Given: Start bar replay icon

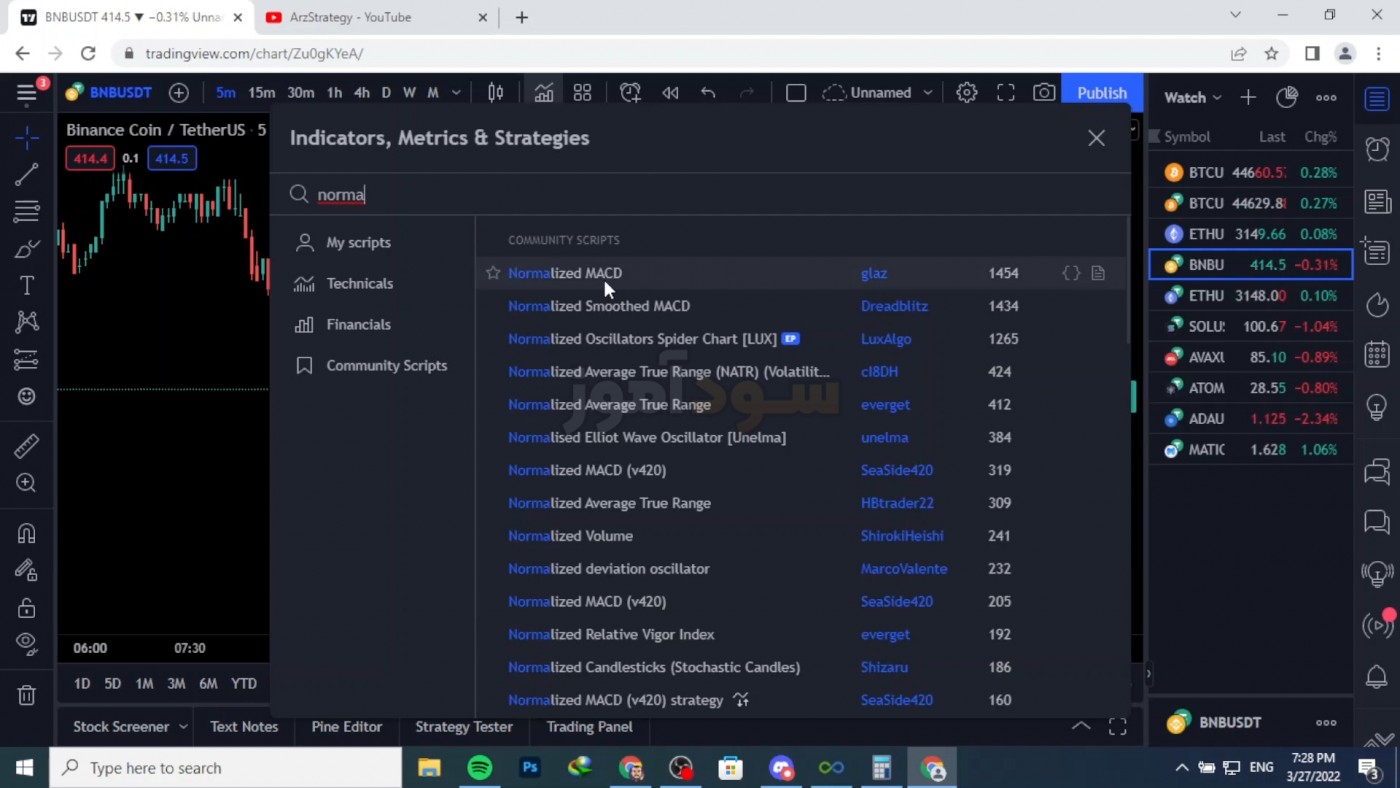Looking at the screenshot, I should pos(670,93).
